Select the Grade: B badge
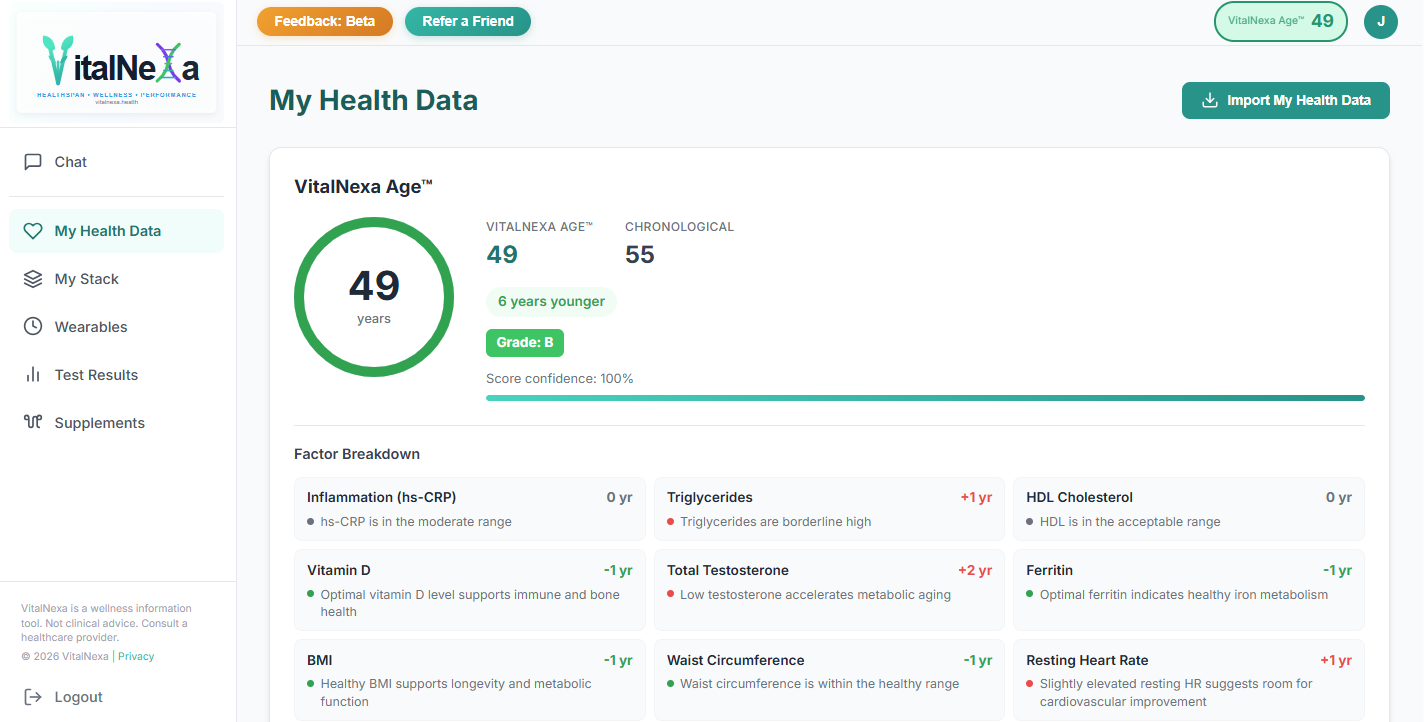 [x=524, y=342]
